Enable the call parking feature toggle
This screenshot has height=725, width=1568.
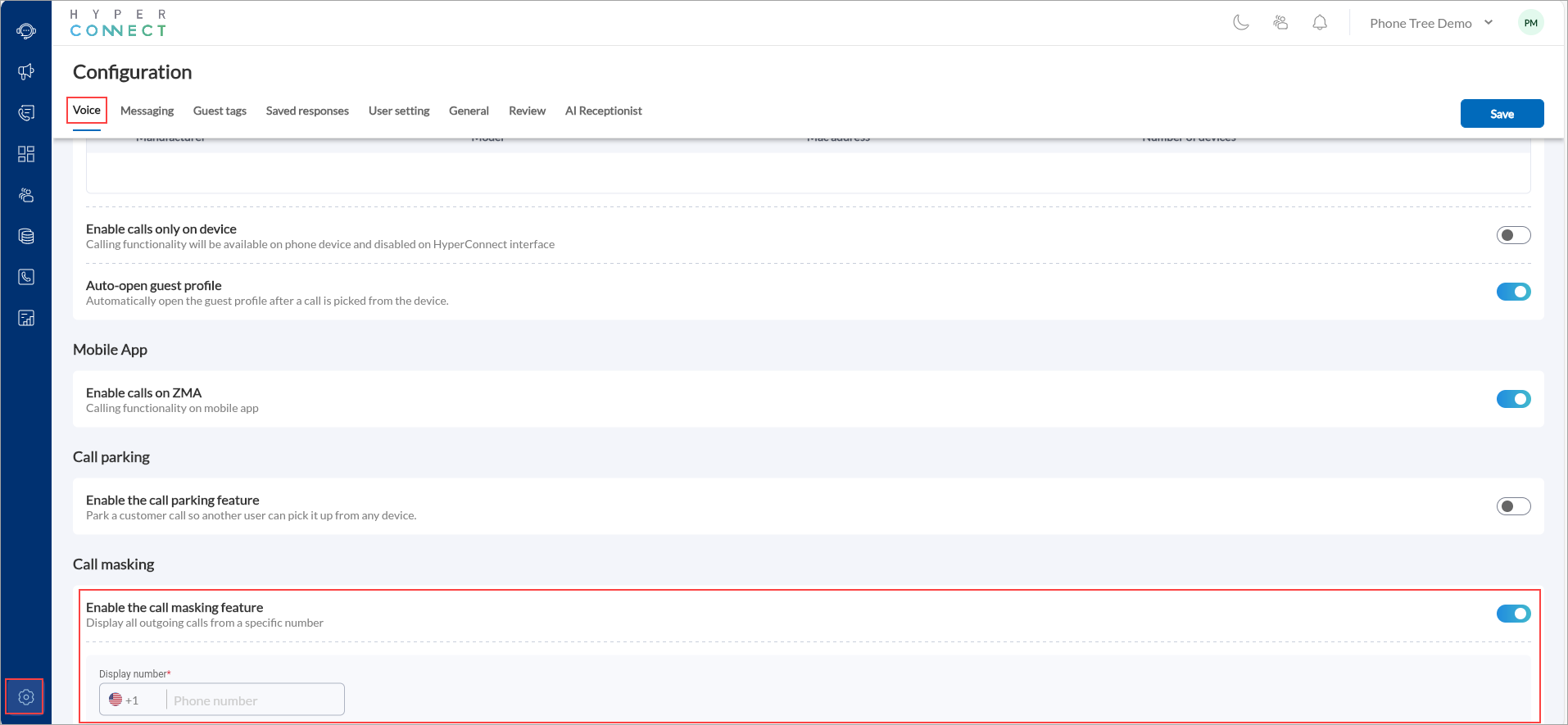pyautogui.click(x=1512, y=506)
